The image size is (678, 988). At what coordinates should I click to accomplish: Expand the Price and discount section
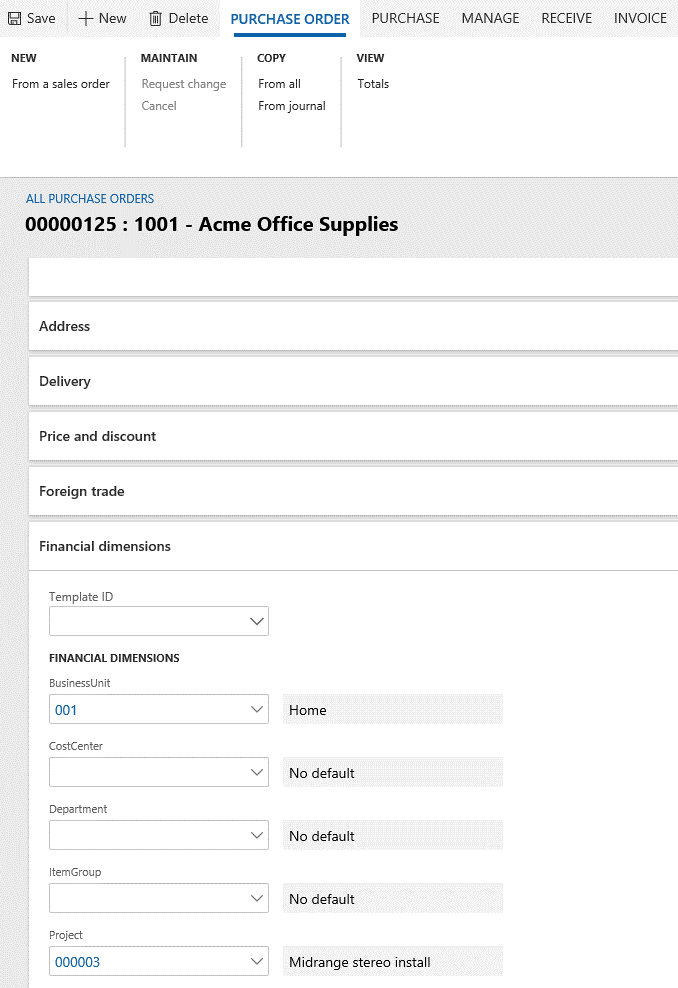coord(353,436)
